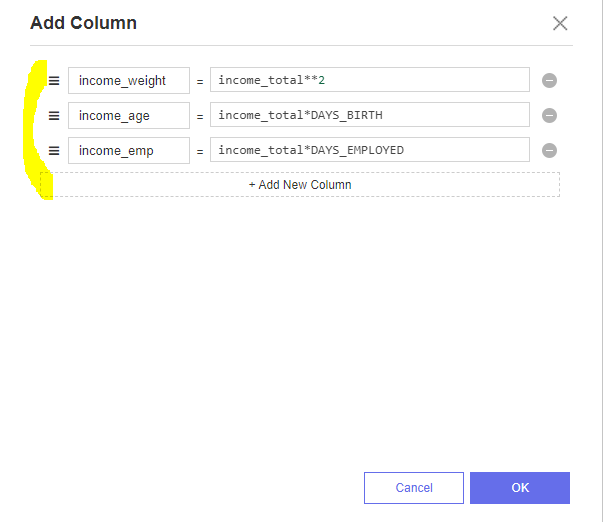Grab the drag handle for income_emp row

coord(54,151)
